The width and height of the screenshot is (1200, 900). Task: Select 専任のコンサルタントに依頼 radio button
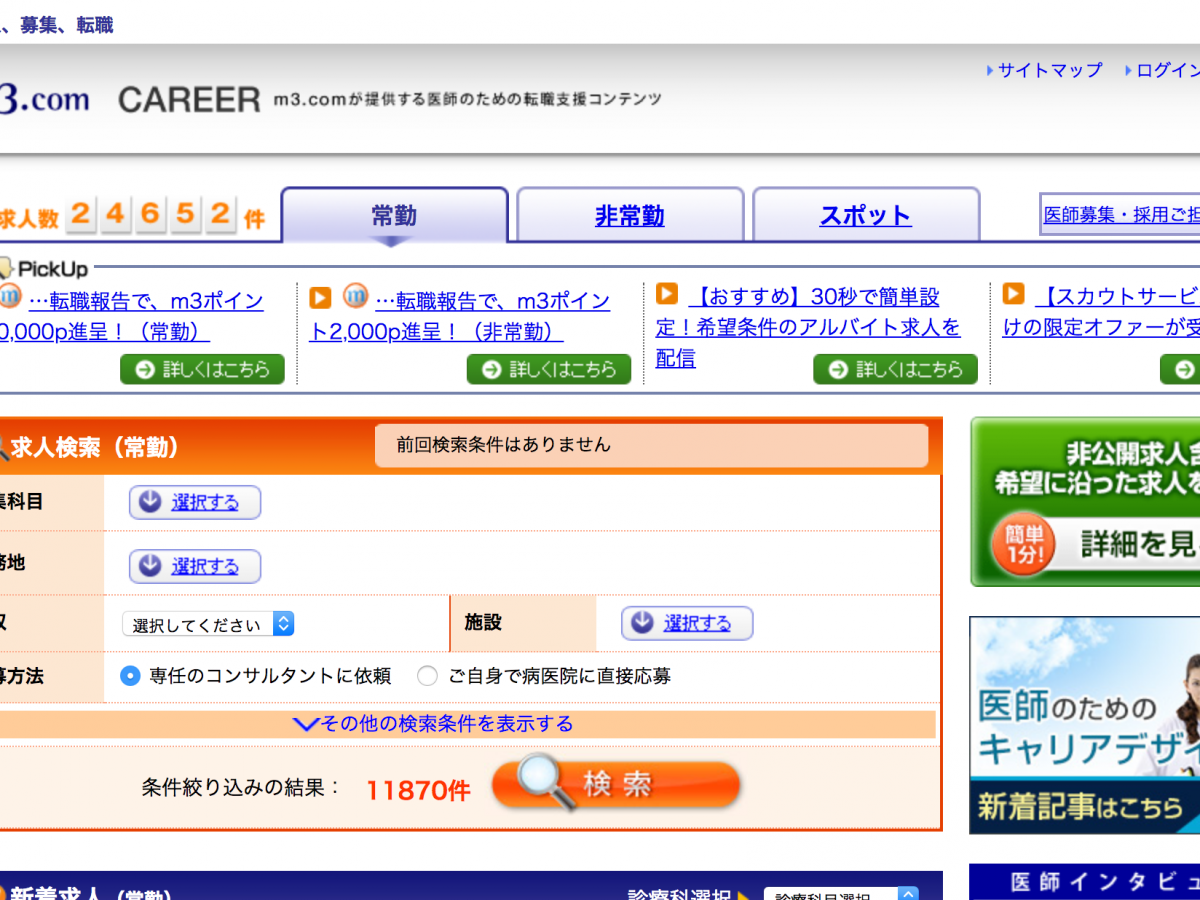pos(130,676)
